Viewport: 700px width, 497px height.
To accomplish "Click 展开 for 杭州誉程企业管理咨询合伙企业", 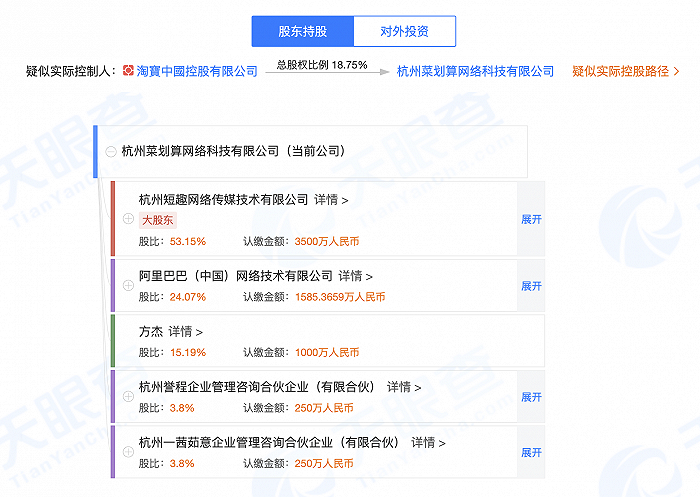I will click(531, 397).
